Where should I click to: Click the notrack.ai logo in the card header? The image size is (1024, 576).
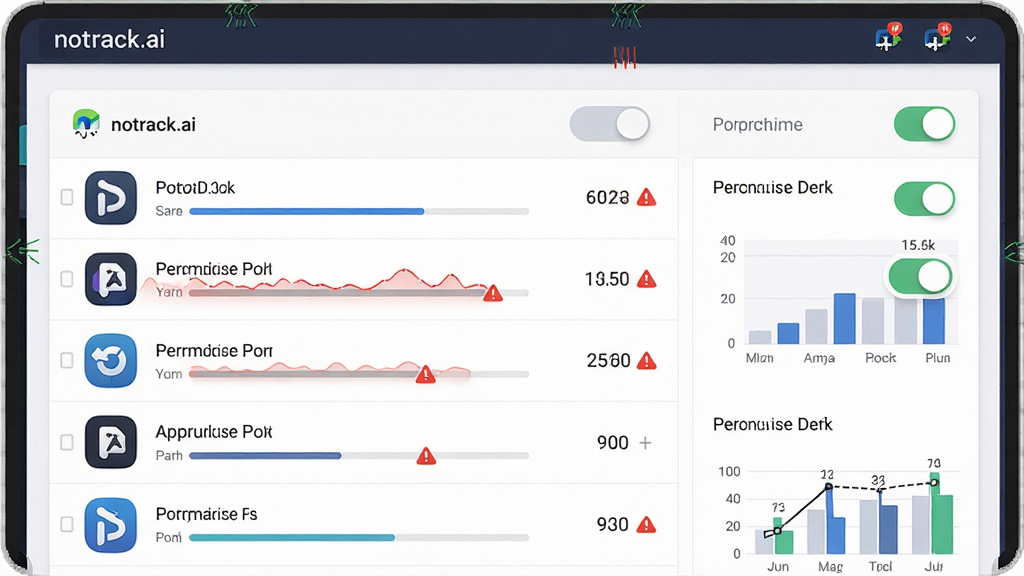86,123
